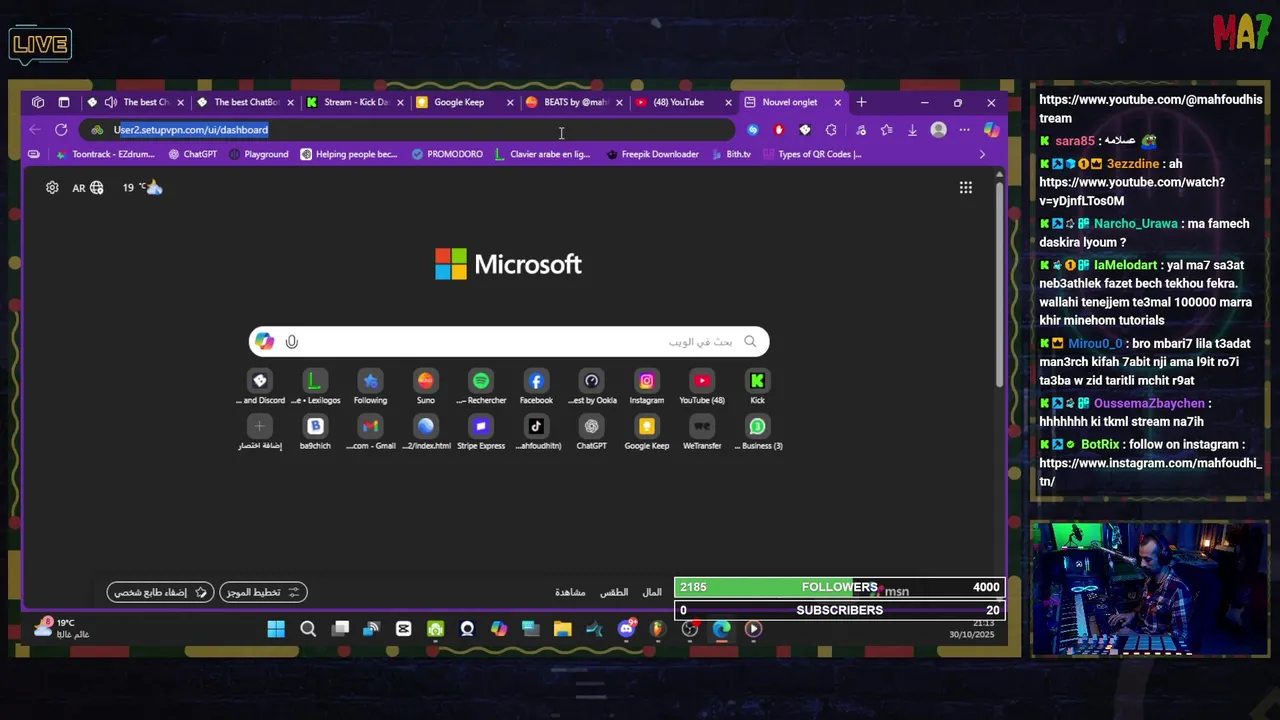The image size is (1280, 720).
Task: Open the WeTransfer shortcut tile
Action: coord(702,432)
